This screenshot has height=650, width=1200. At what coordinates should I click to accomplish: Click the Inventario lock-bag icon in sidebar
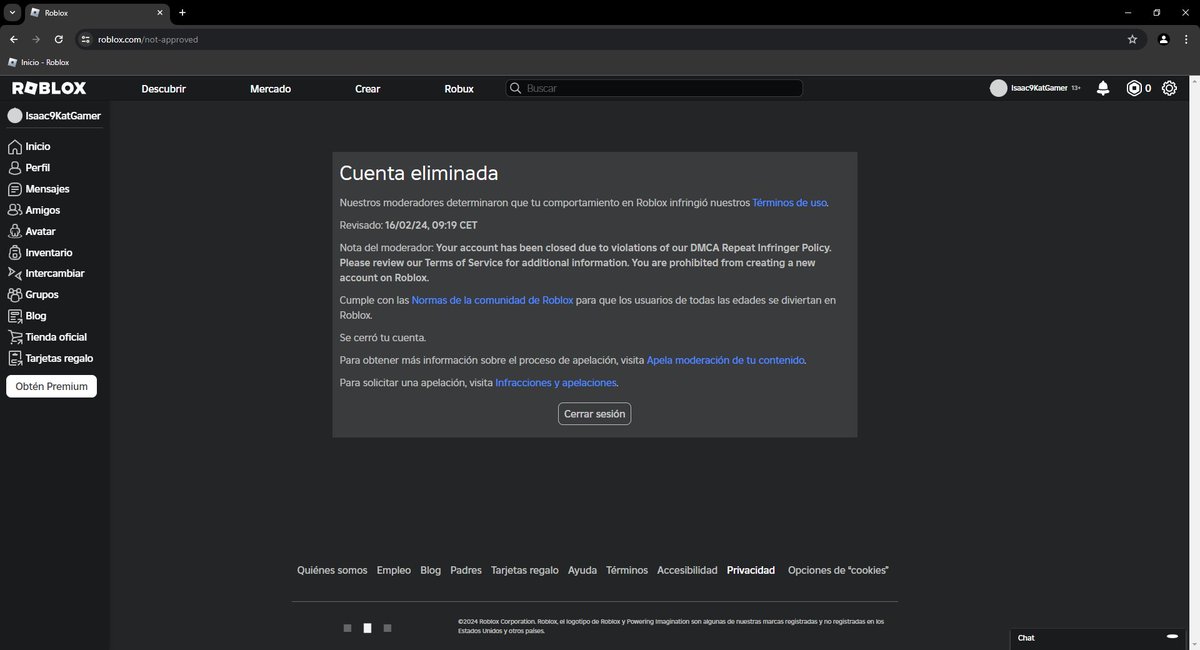pyautogui.click(x=15, y=252)
